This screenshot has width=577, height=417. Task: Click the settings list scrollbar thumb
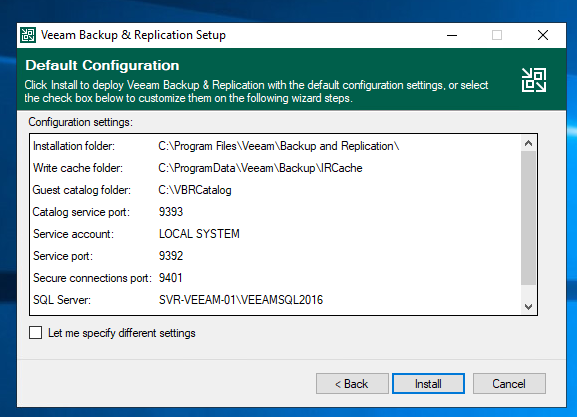(528, 218)
